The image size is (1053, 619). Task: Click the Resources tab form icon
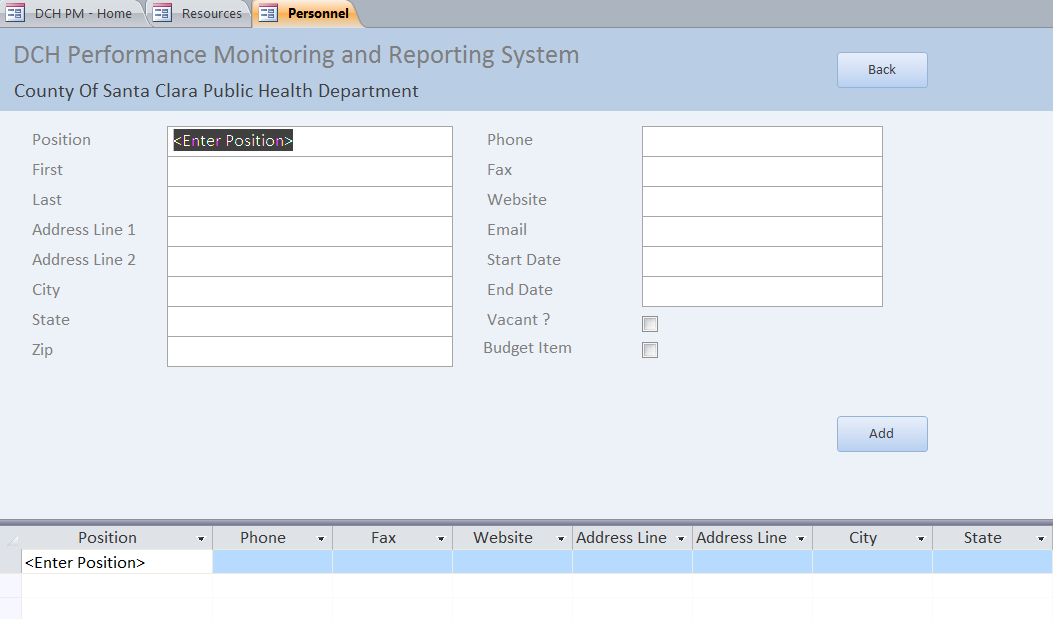click(x=162, y=13)
